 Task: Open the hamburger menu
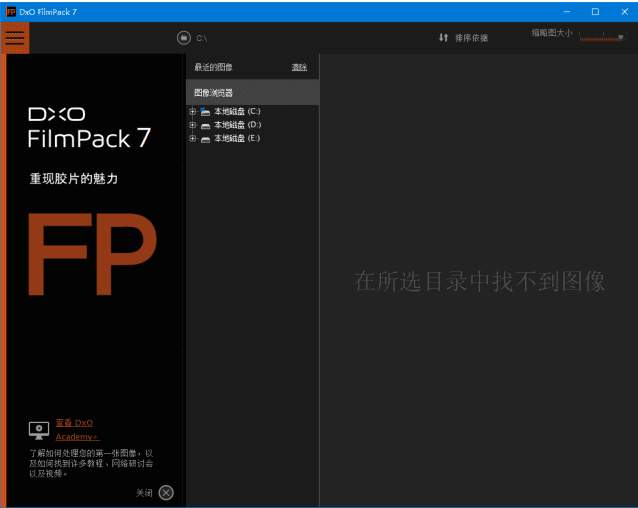coord(15,38)
